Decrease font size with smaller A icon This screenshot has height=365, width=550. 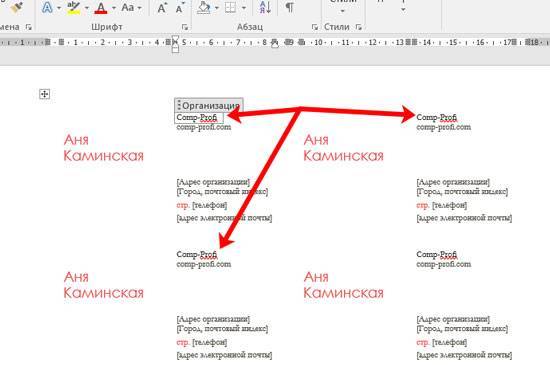tap(180, 8)
